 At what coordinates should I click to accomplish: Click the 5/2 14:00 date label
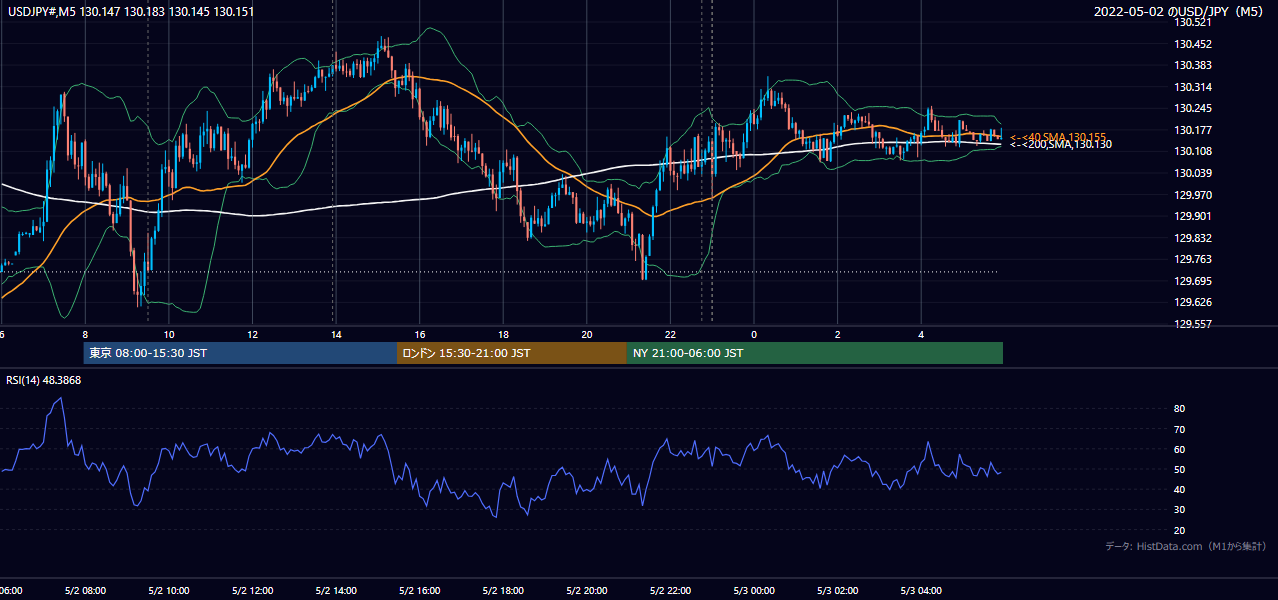(x=336, y=591)
